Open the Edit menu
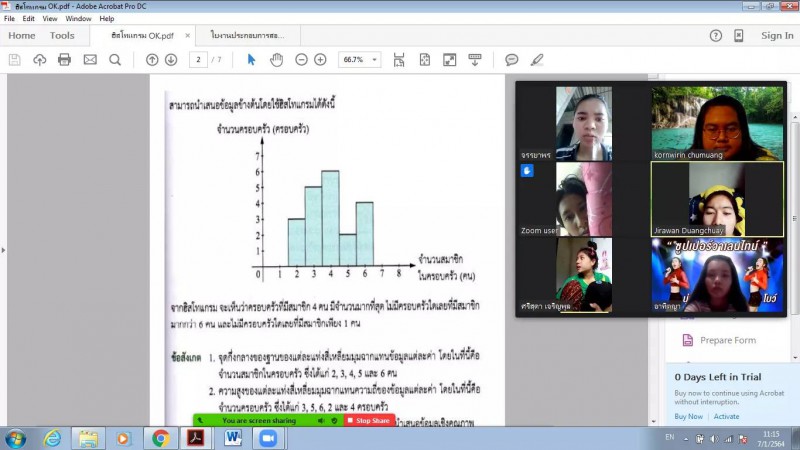 pyautogui.click(x=28, y=18)
